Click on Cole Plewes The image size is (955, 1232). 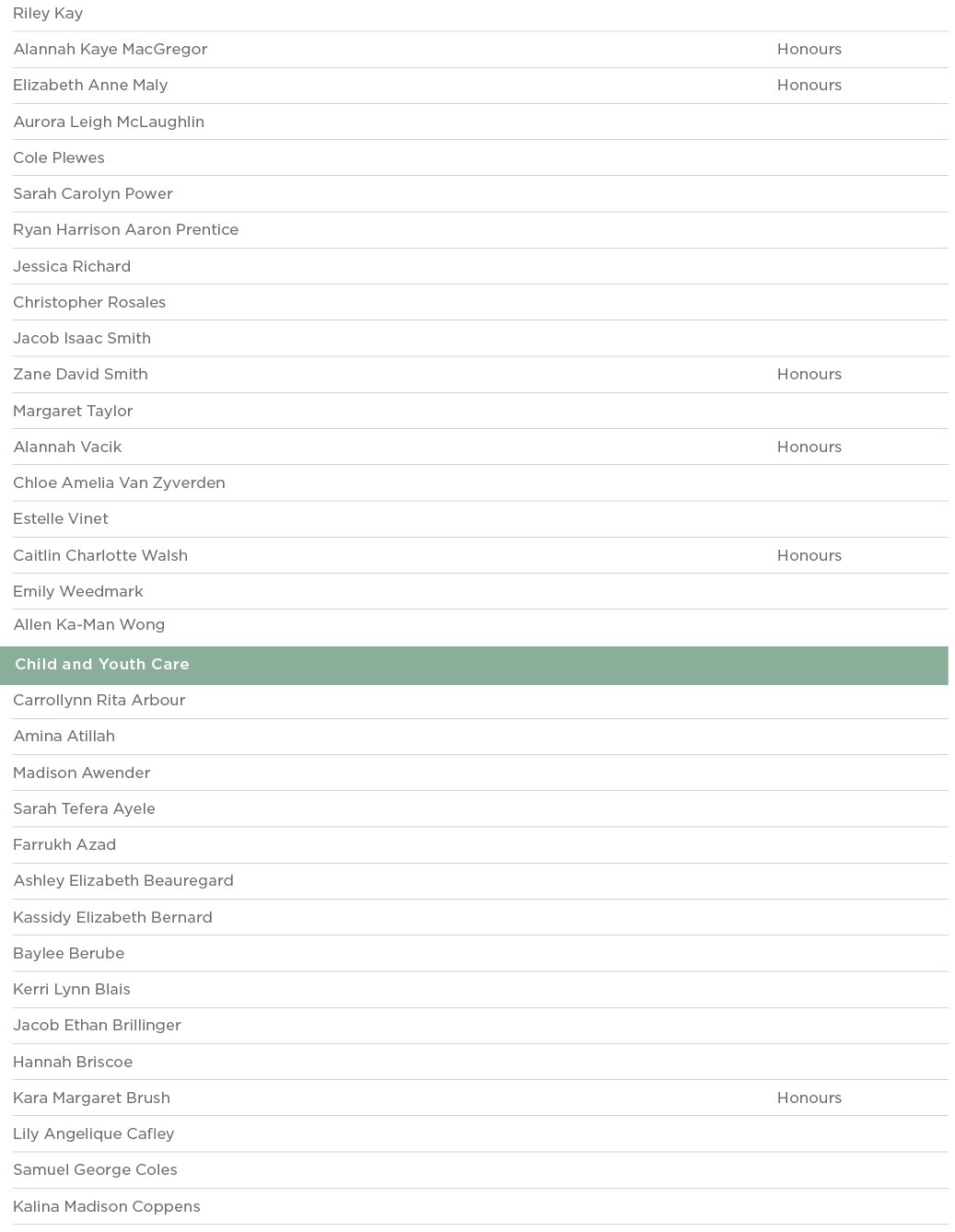[59, 157]
